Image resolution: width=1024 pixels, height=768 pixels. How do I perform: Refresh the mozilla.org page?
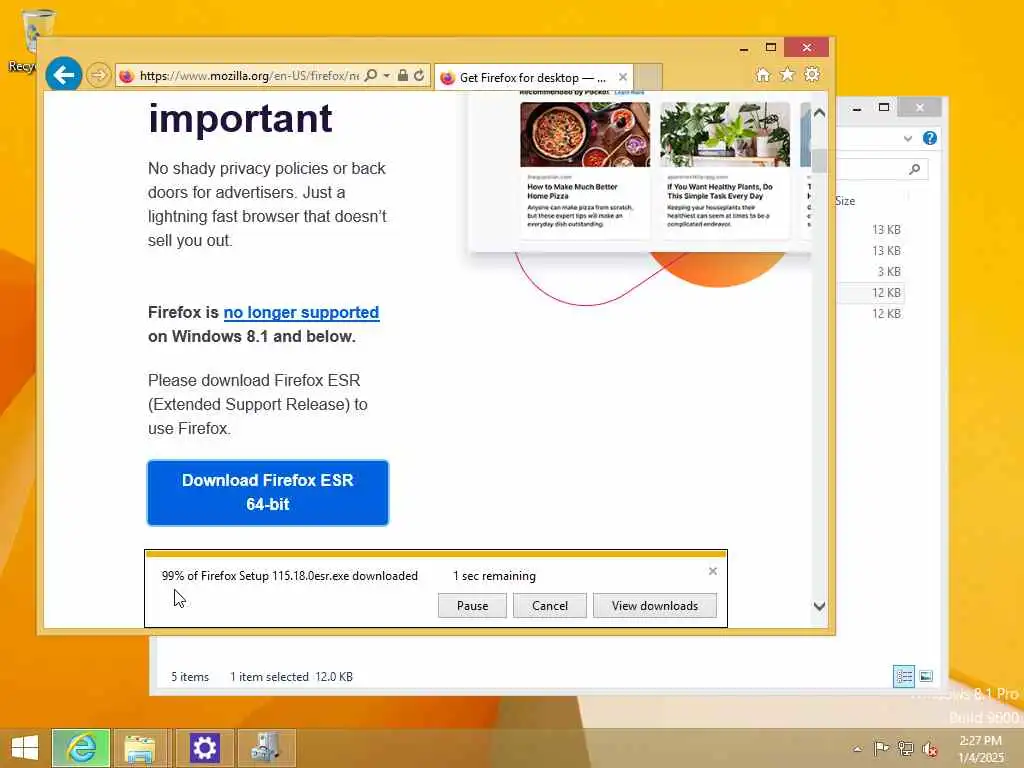click(x=419, y=75)
